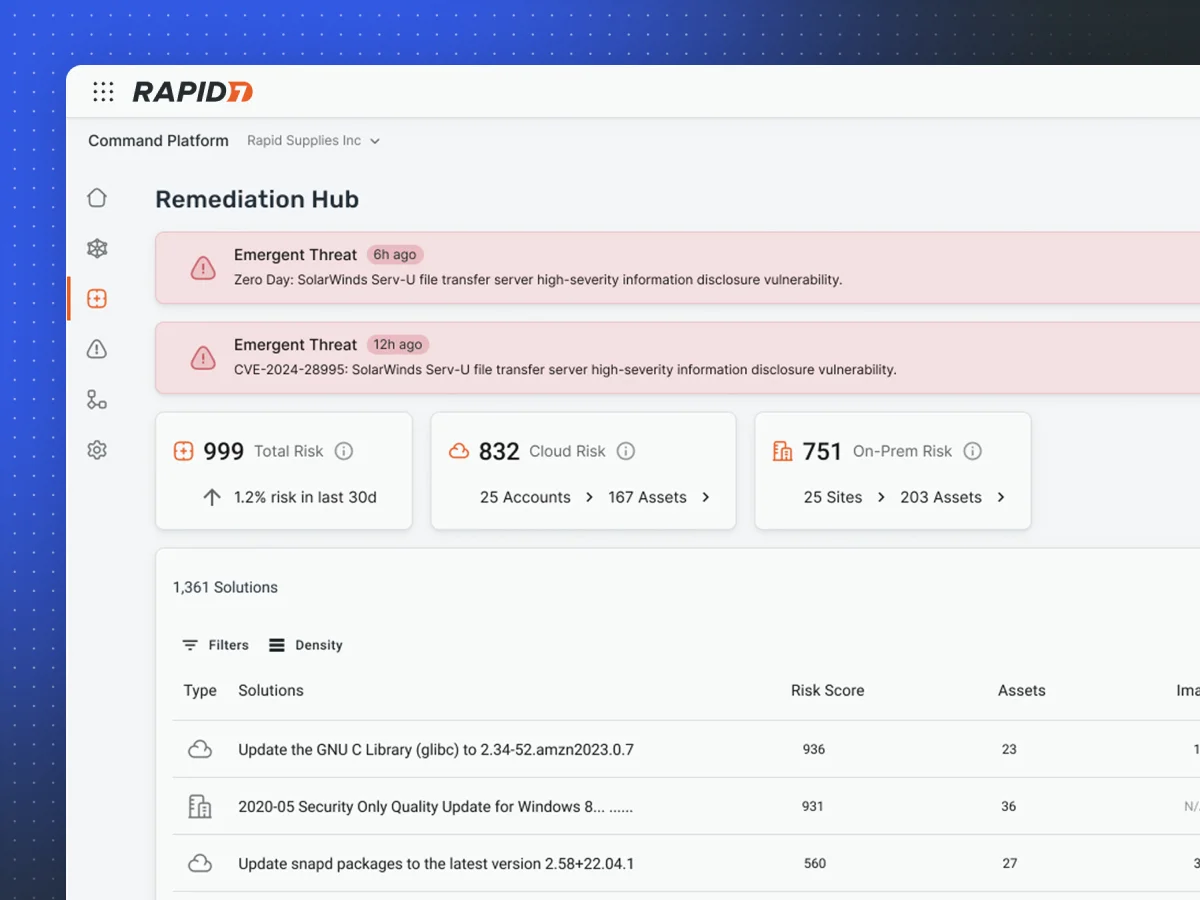The height and width of the screenshot is (900, 1200).
Task: Select the snapd packages update row
Action: 436,863
